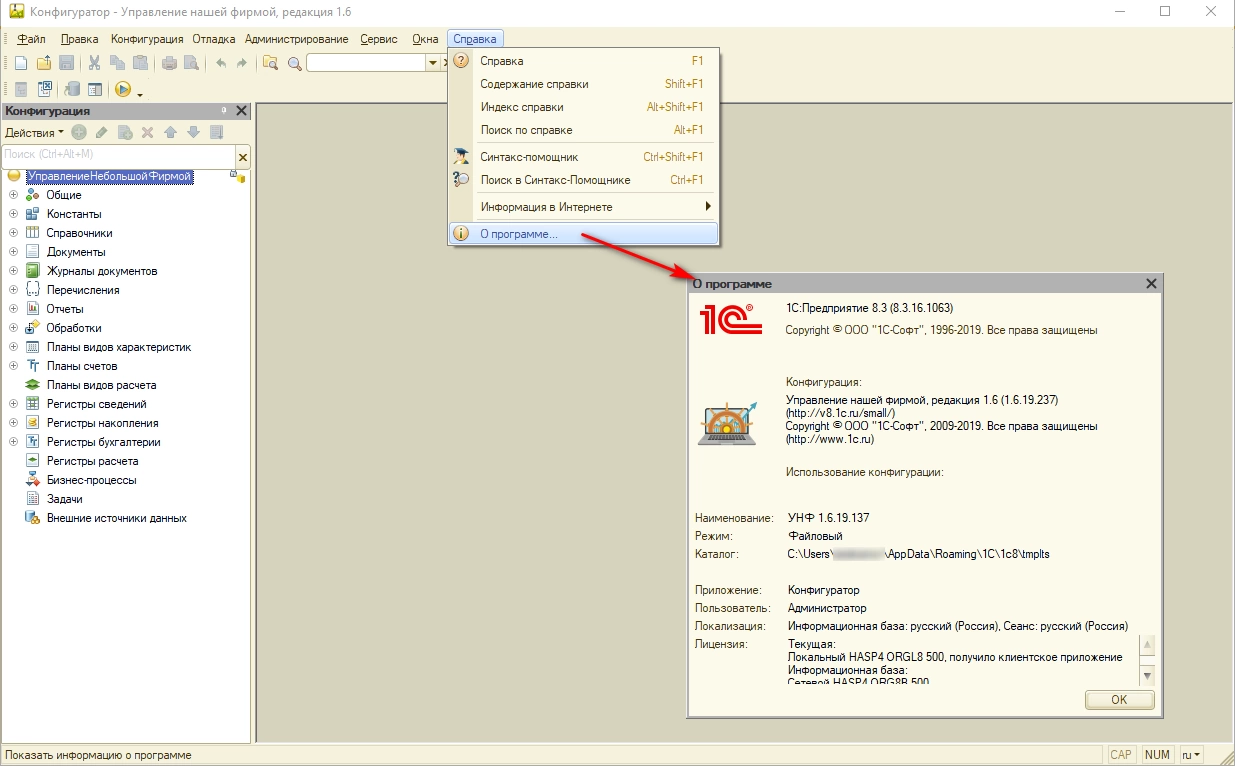This screenshot has width=1235, height=766.
Task: Select Бизнес-процессы tree item
Action: click(92, 480)
